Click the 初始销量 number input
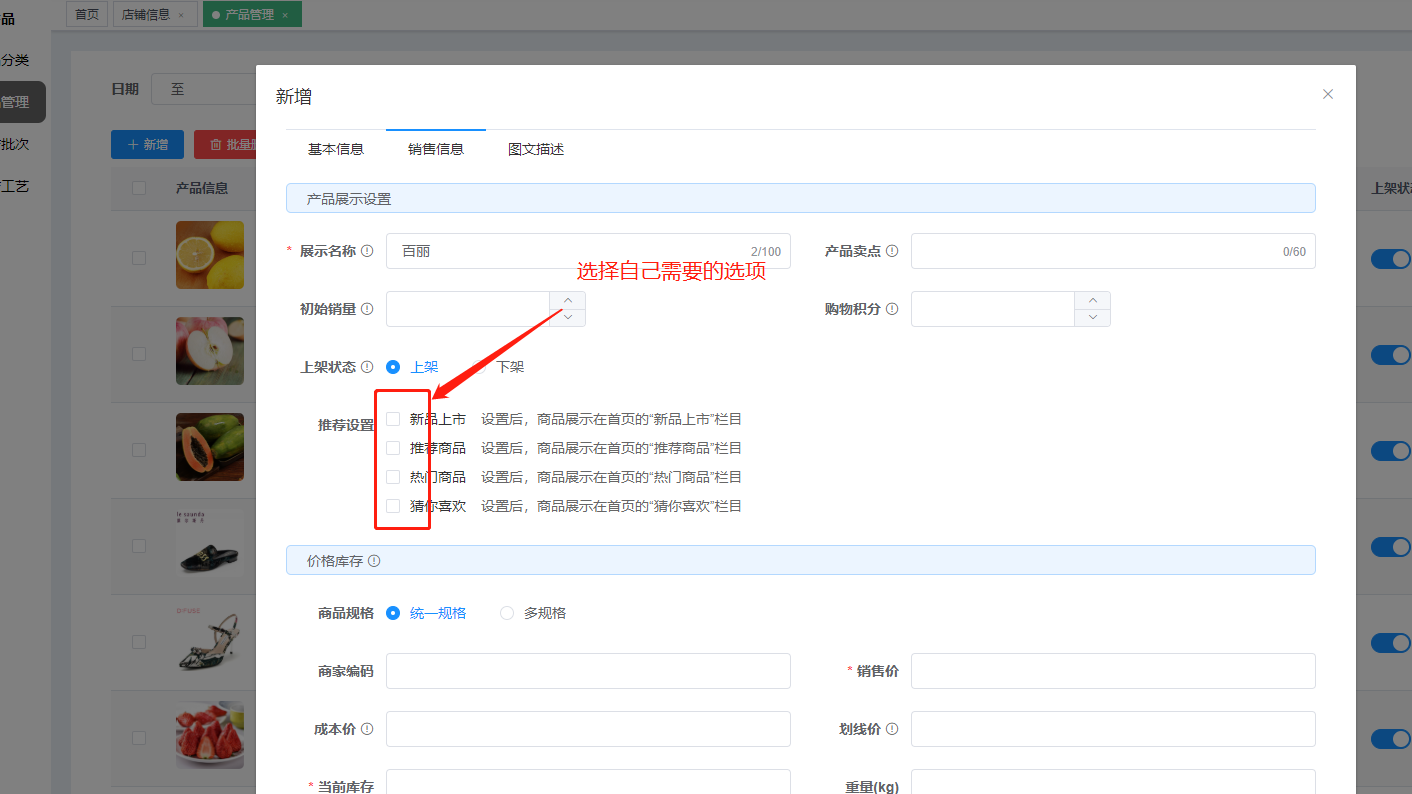Screen dimensions: 1412x794 (x=468, y=309)
